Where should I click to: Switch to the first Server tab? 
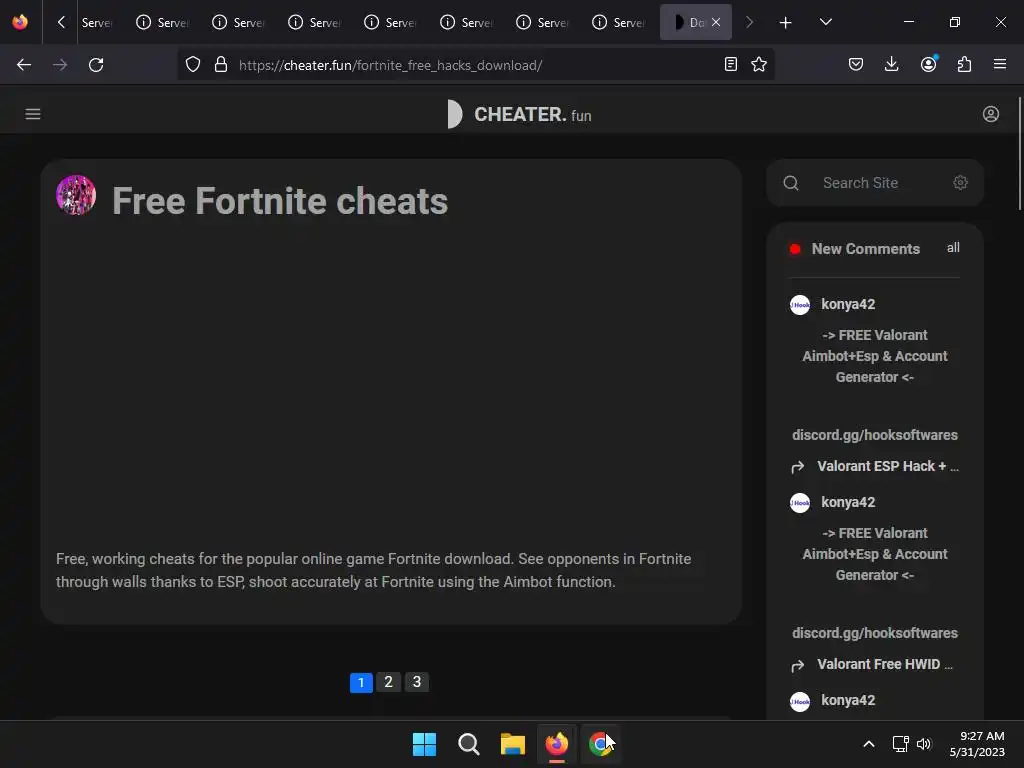pos(97,22)
